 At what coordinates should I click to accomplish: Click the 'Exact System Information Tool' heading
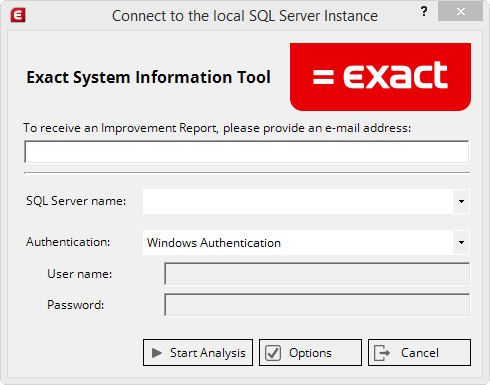click(149, 77)
